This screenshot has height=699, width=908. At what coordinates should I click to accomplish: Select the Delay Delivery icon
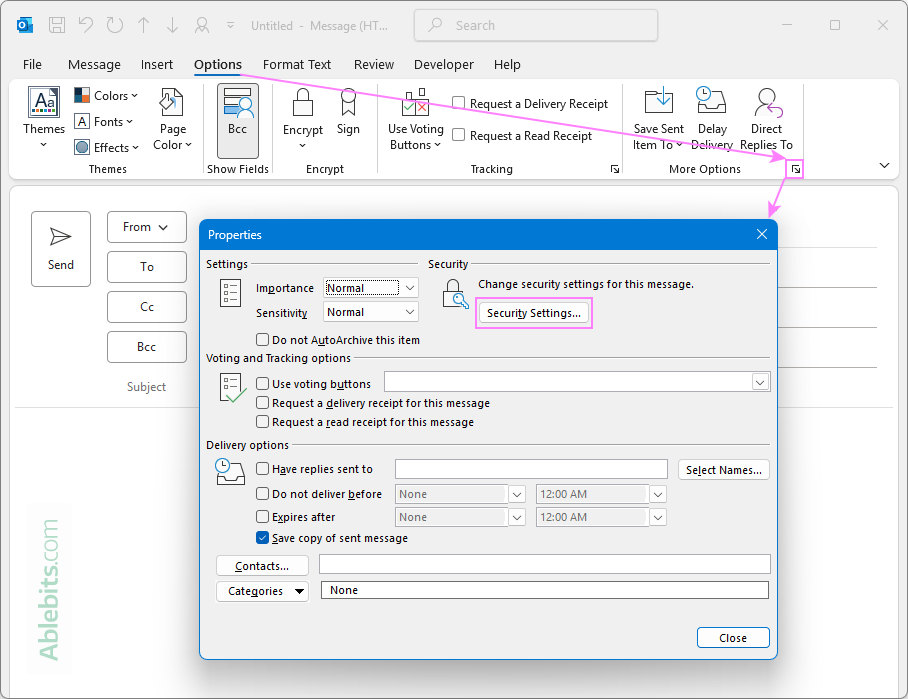(x=711, y=120)
